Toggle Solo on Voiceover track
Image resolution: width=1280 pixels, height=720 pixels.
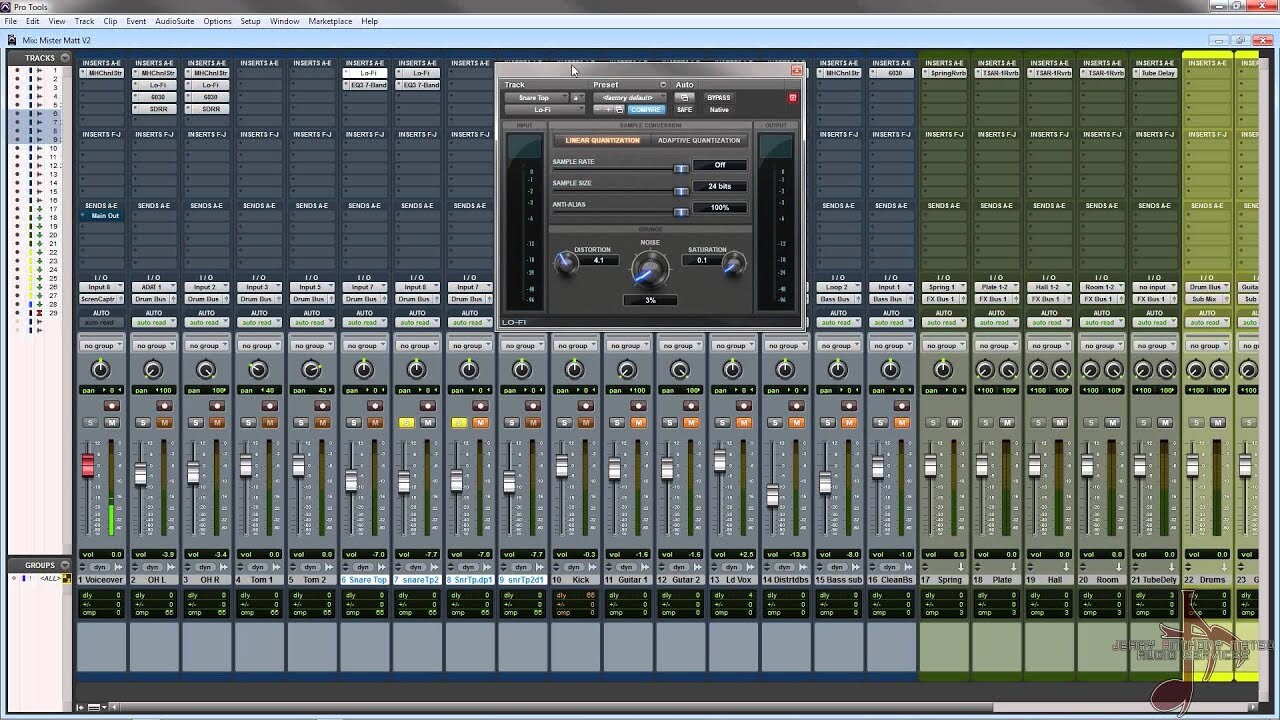pyautogui.click(x=91, y=423)
